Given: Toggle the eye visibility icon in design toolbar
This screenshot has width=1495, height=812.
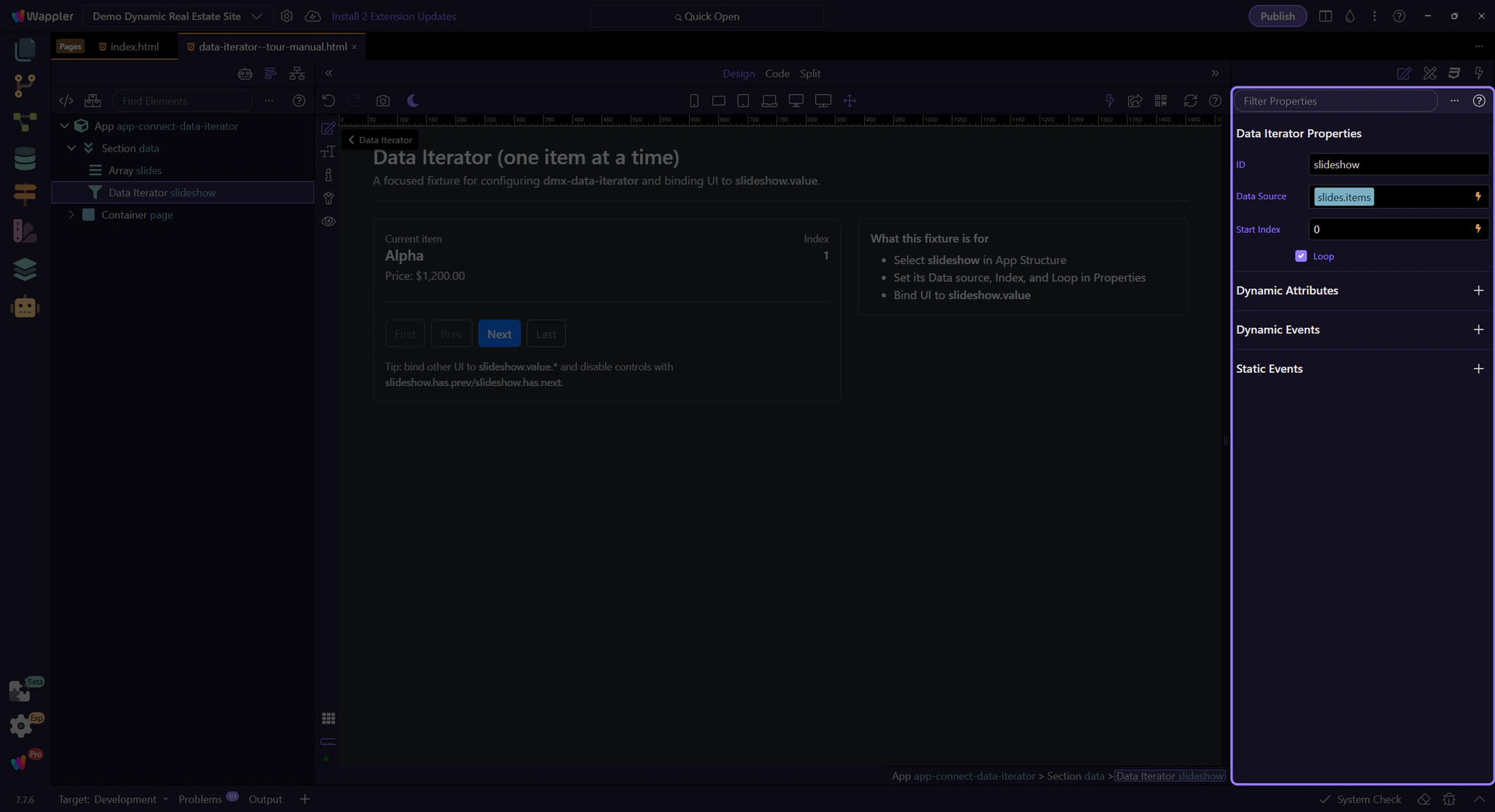Looking at the screenshot, I should 329,222.
